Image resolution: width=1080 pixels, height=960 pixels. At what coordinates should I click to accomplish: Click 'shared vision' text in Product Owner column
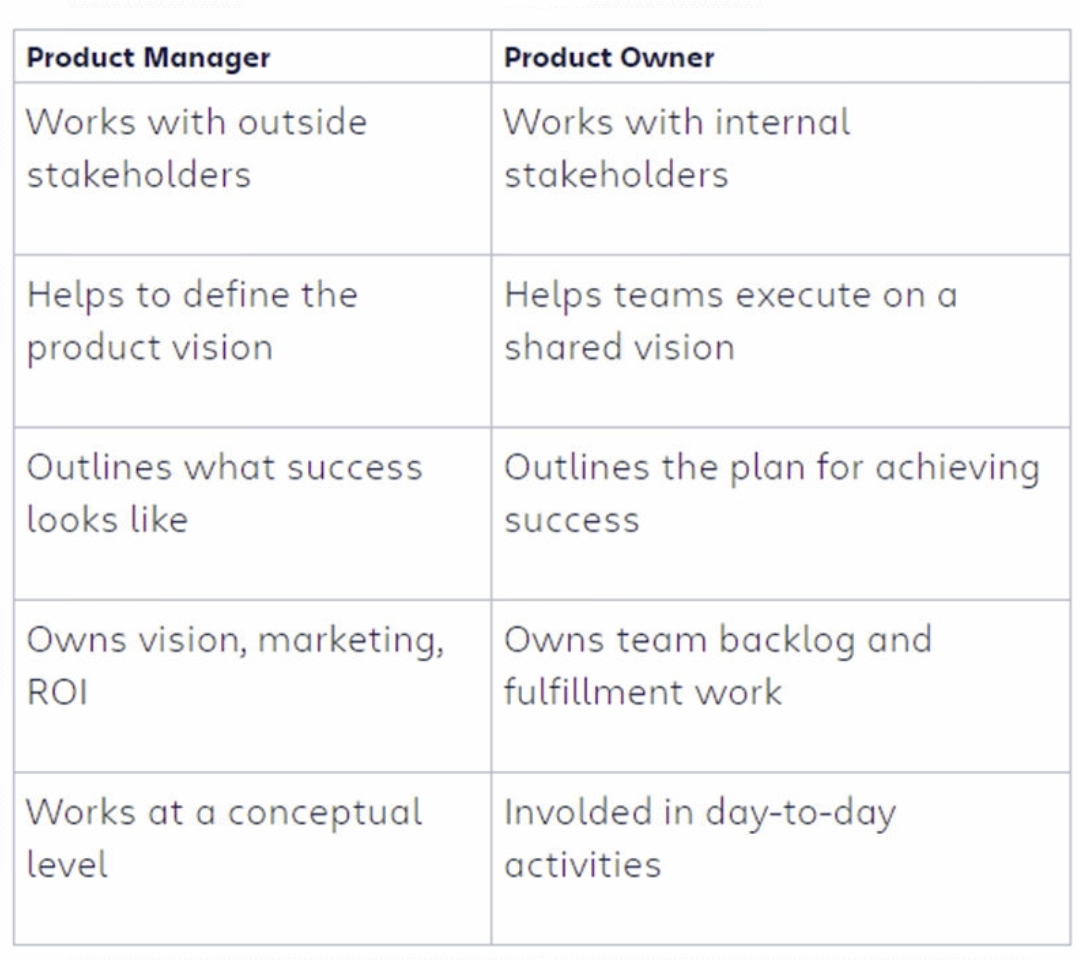[x=620, y=347]
